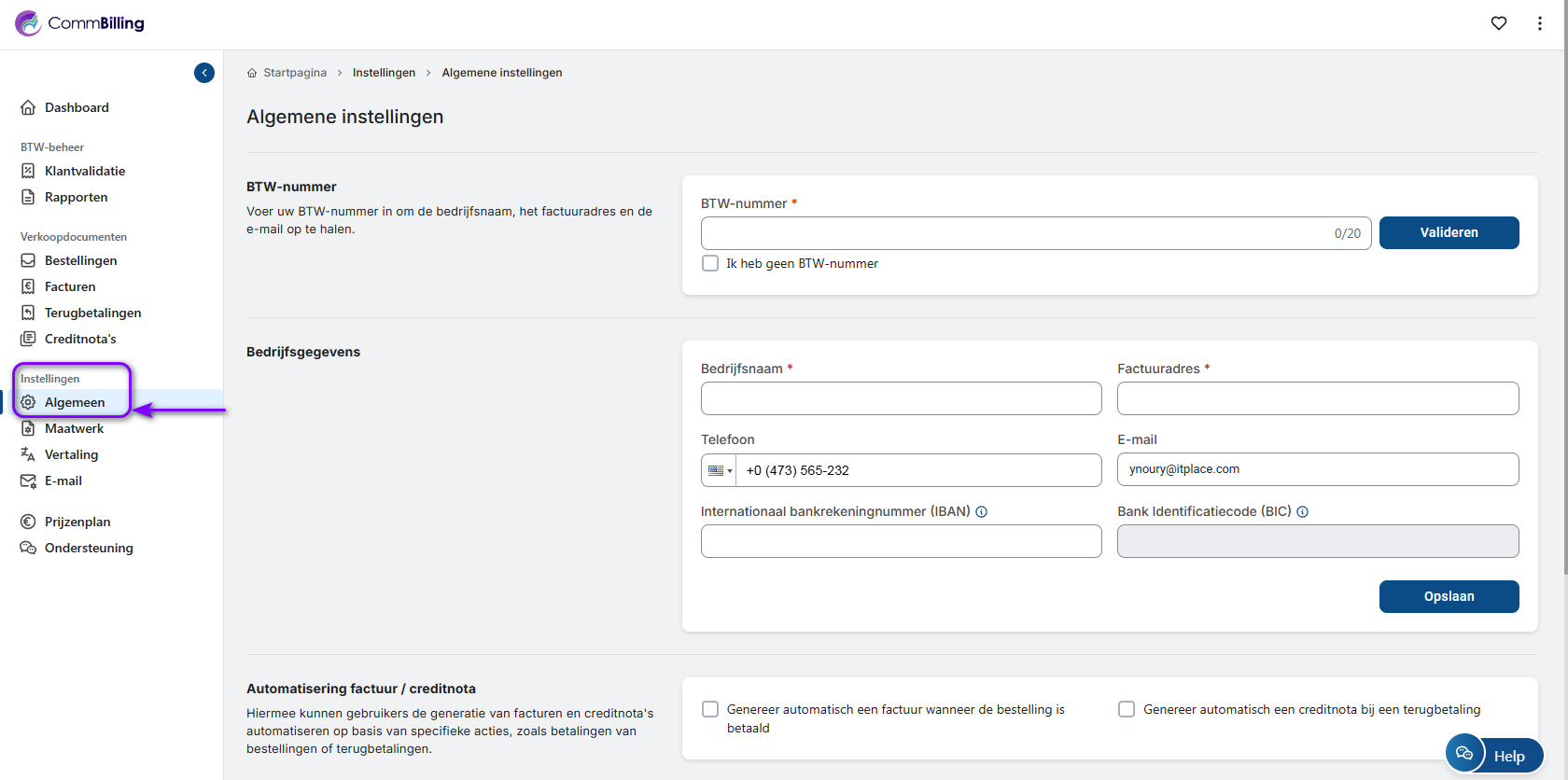Click the Opslaan button
1568x780 pixels.
(x=1449, y=596)
